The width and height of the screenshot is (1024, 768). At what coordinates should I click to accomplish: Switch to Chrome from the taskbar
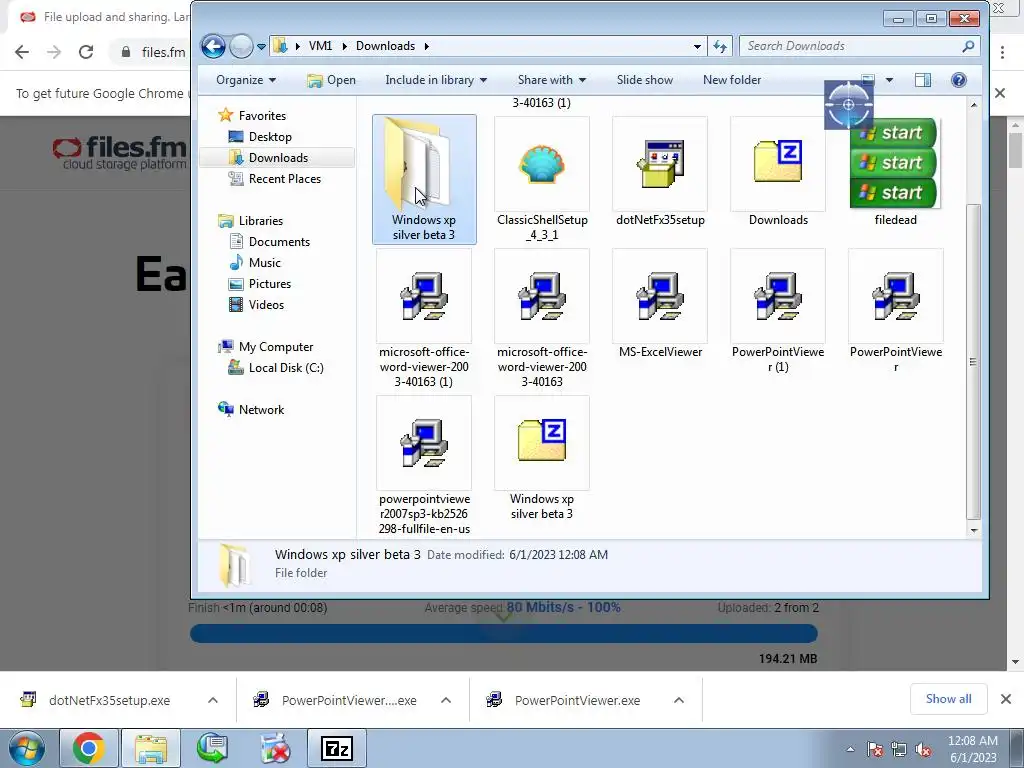[x=88, y=748]
